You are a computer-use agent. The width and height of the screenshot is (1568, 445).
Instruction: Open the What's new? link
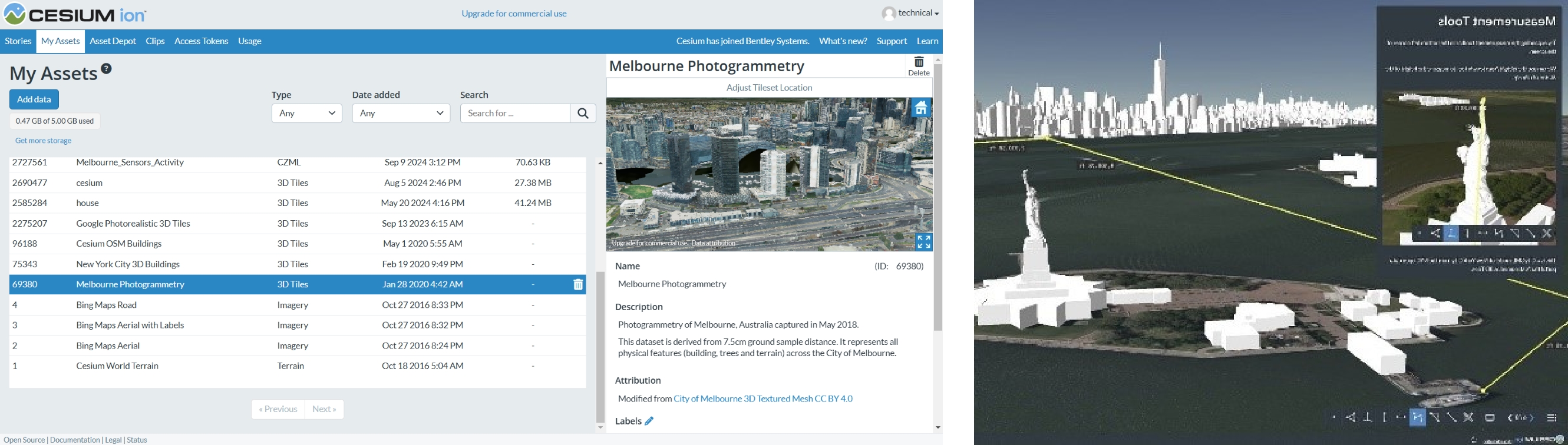pos(843,41)
